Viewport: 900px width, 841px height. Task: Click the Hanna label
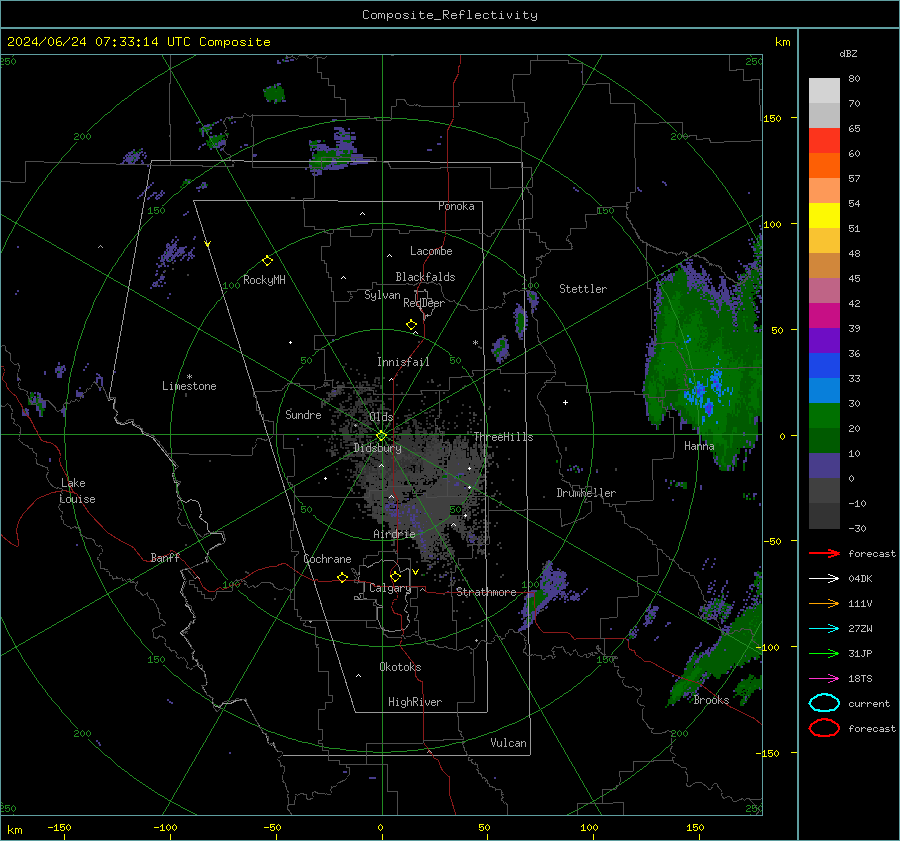click(699, 446)
